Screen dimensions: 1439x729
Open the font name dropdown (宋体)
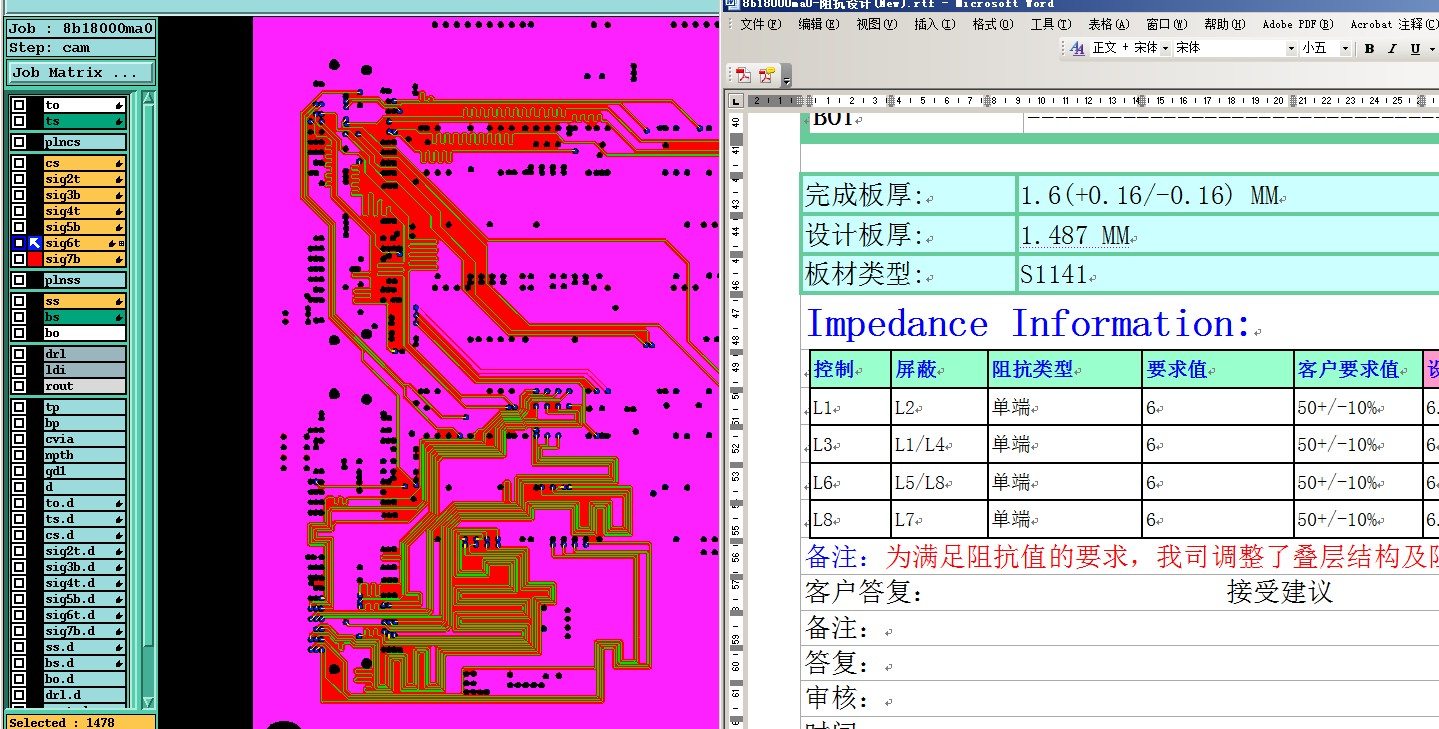(1291, 48)
